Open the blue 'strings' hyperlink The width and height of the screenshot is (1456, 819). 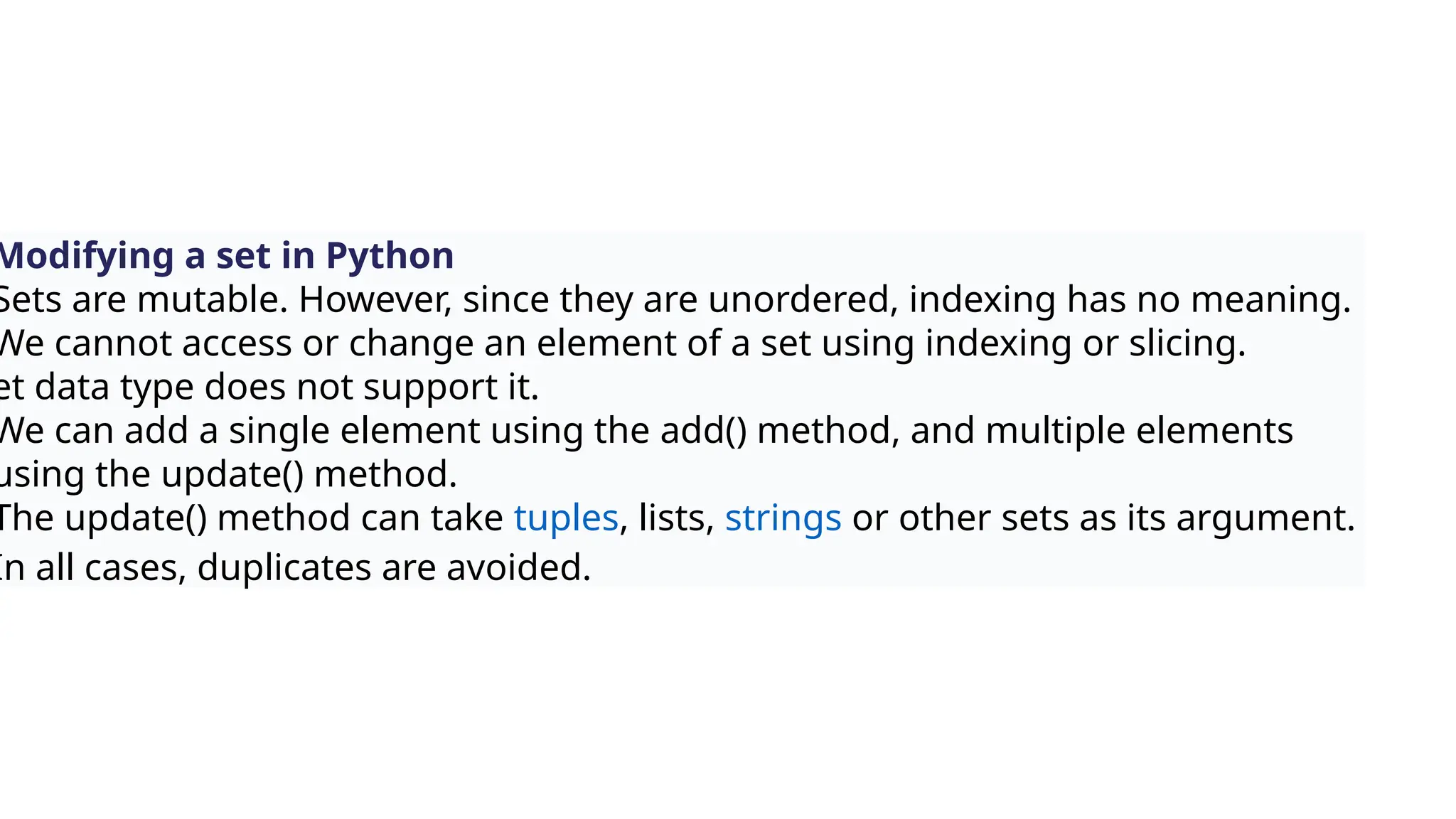[x=783, y=518]
